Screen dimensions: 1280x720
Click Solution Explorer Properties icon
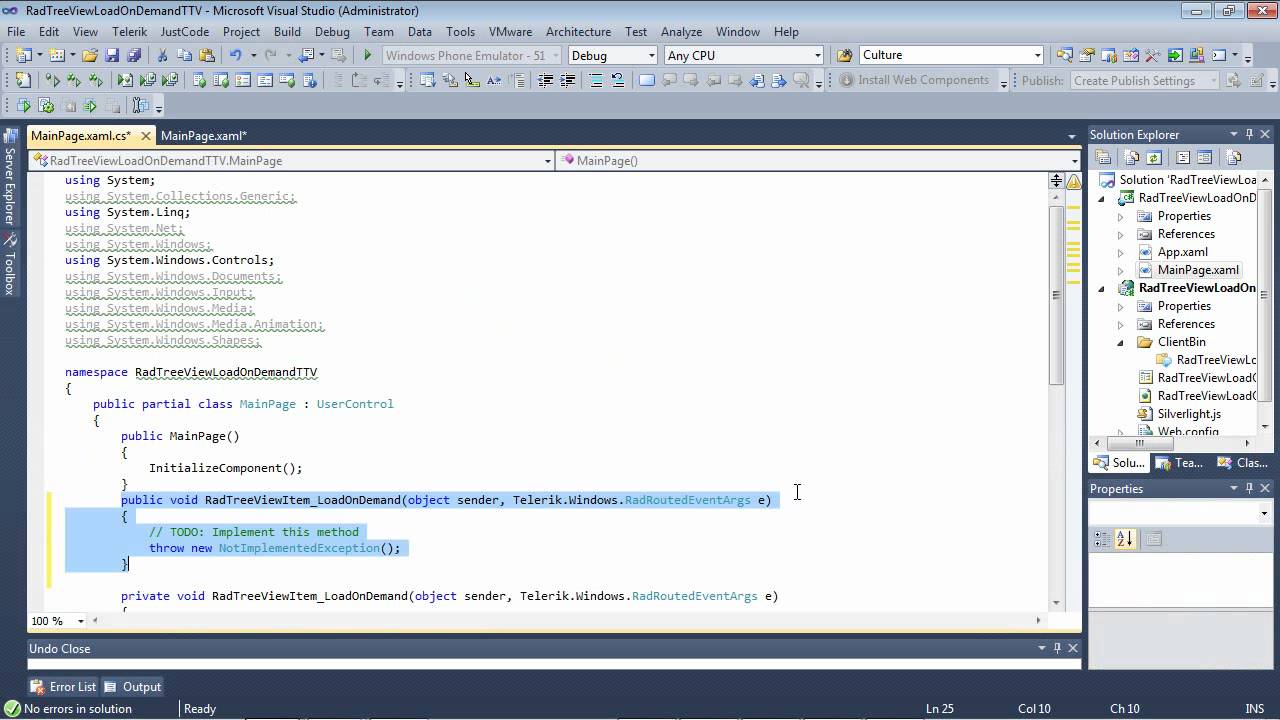click(x=1103, y=157)
